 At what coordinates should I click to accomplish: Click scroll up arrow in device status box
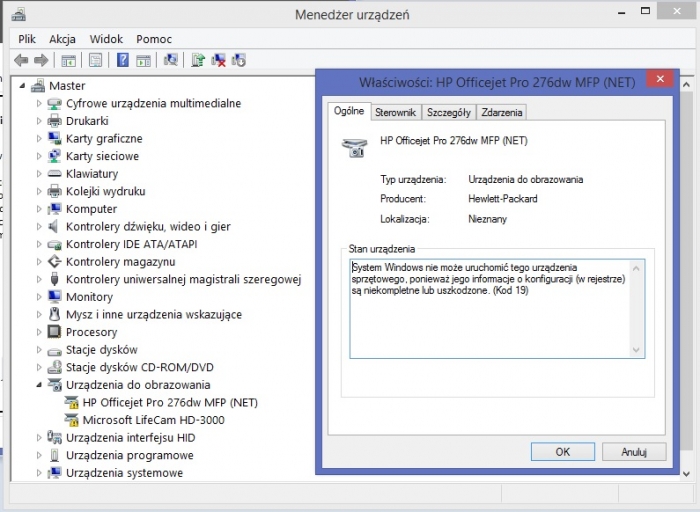[636, 268]
